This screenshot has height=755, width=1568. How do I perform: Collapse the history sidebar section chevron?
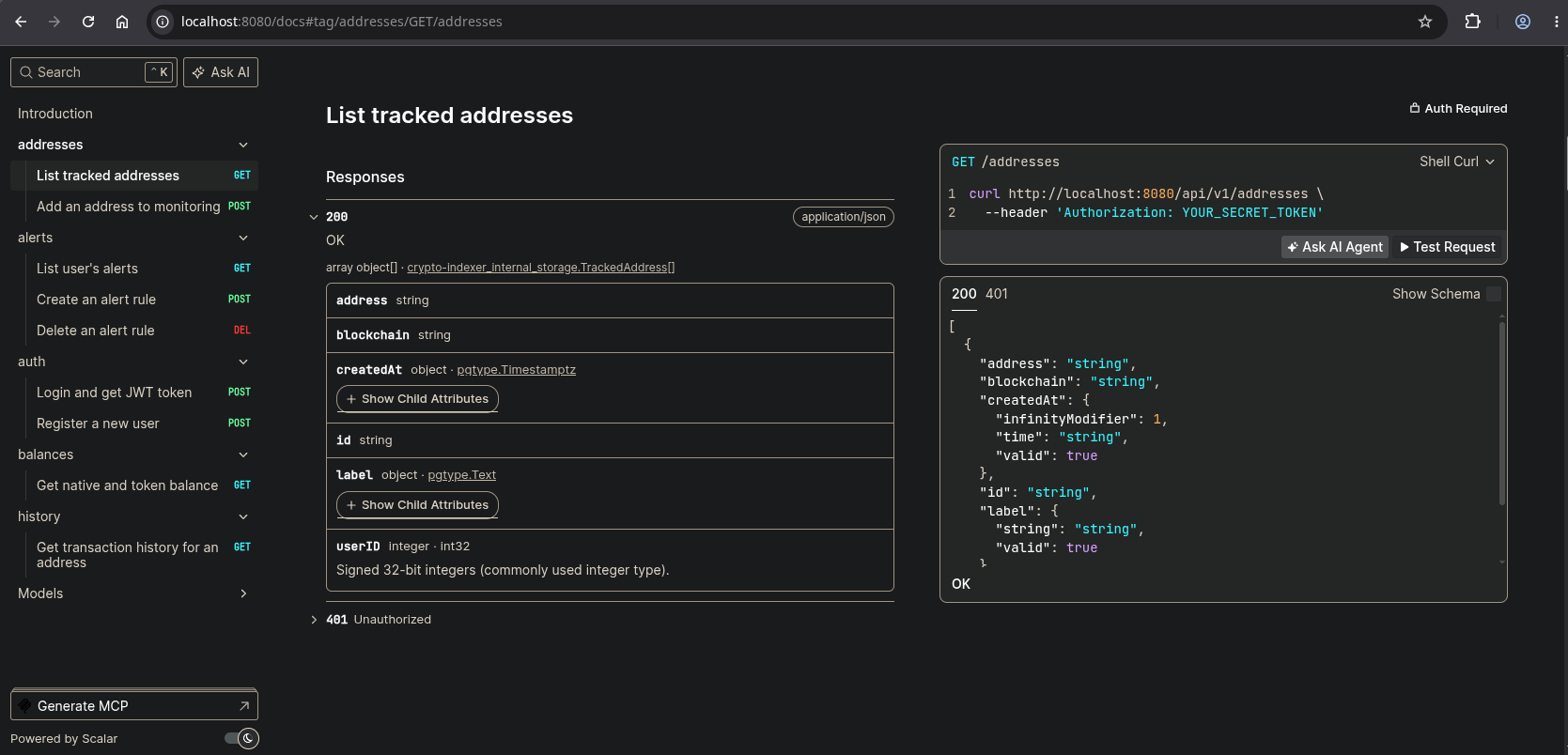tap(243, 516)
